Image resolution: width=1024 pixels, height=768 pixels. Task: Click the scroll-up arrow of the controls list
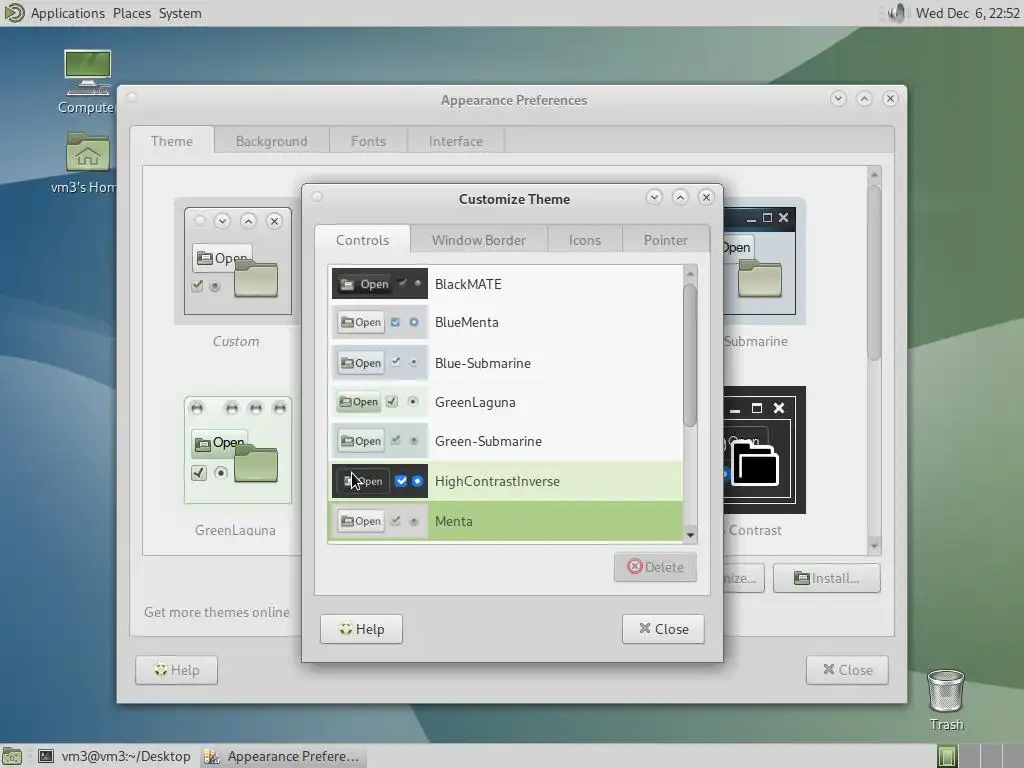(x=690, y=273)
